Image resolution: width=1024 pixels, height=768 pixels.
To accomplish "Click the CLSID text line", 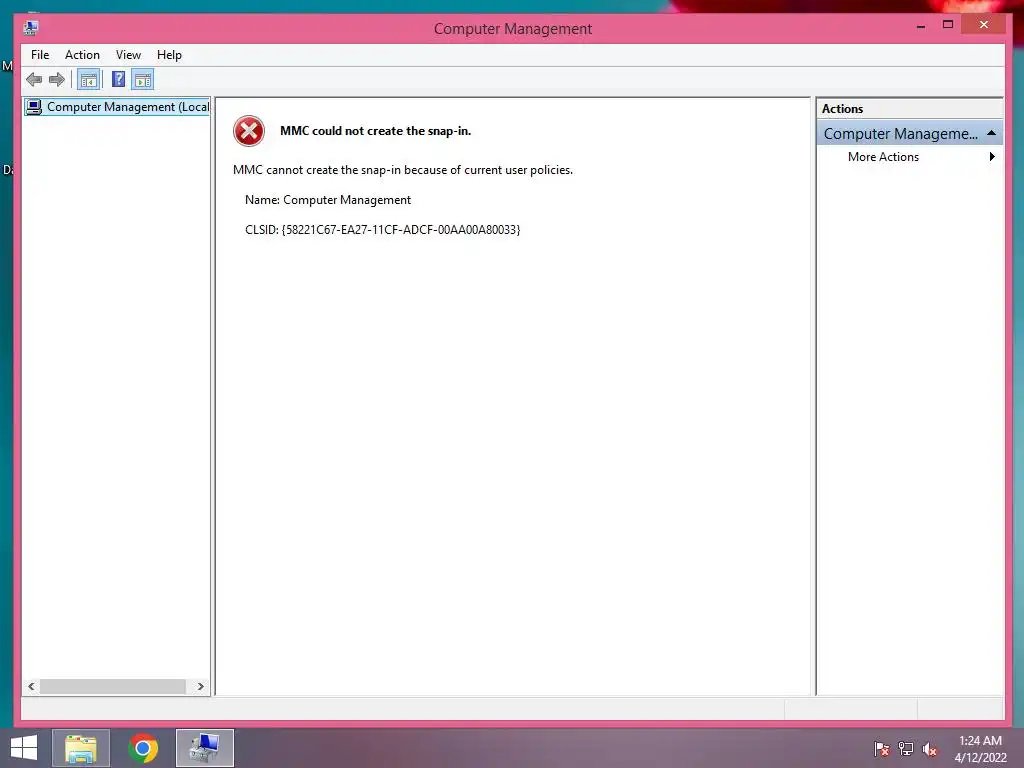I will pos(383,230).
